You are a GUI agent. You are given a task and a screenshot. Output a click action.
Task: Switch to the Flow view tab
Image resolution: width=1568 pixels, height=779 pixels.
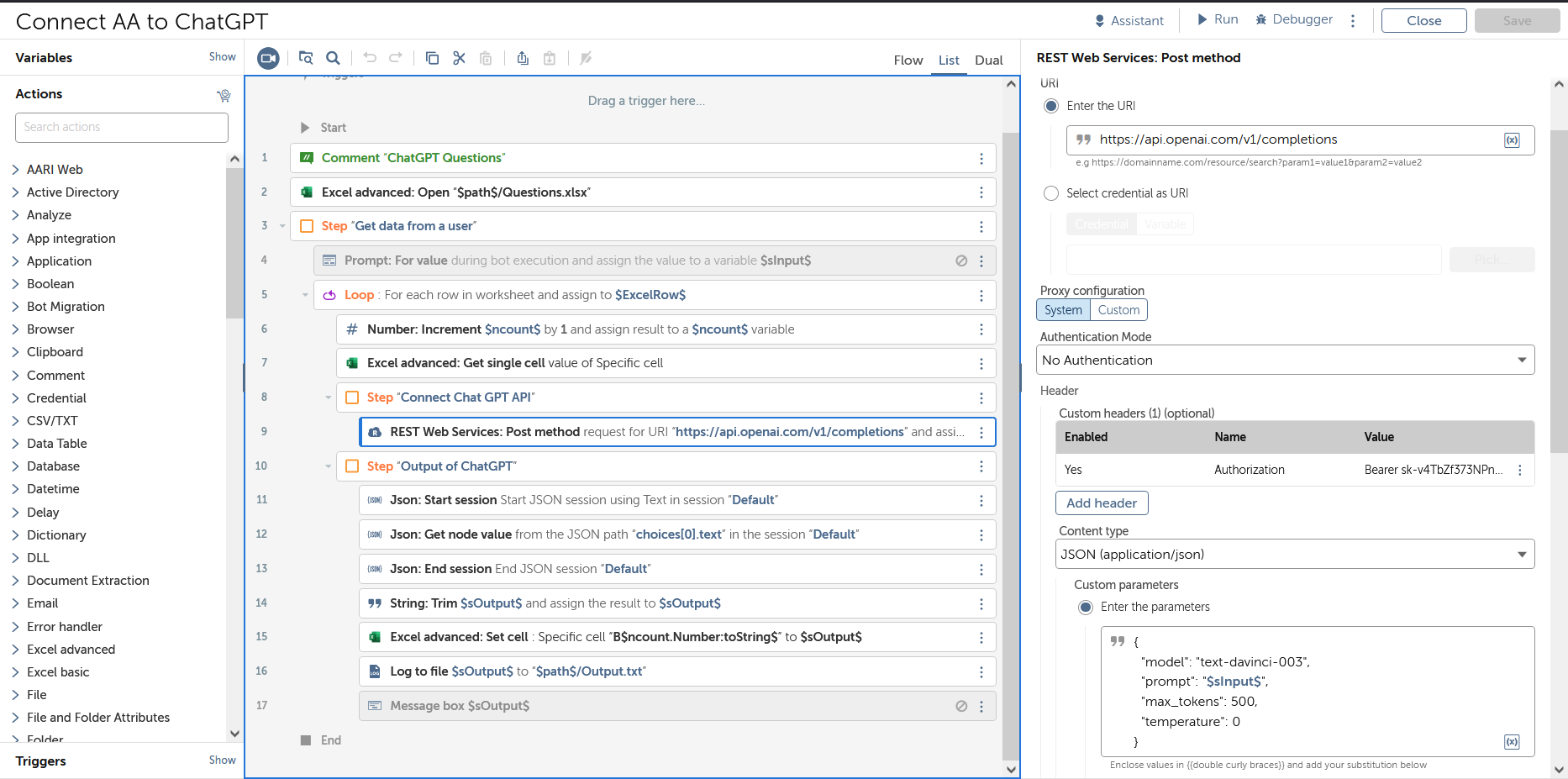click(x=908, y=61)
